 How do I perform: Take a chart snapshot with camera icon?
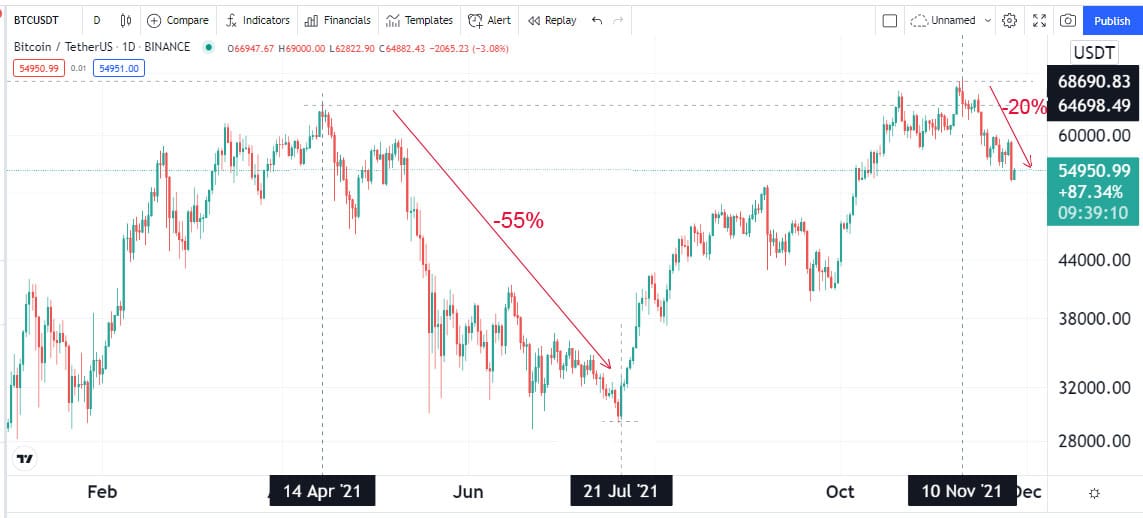click(1067, 20)
